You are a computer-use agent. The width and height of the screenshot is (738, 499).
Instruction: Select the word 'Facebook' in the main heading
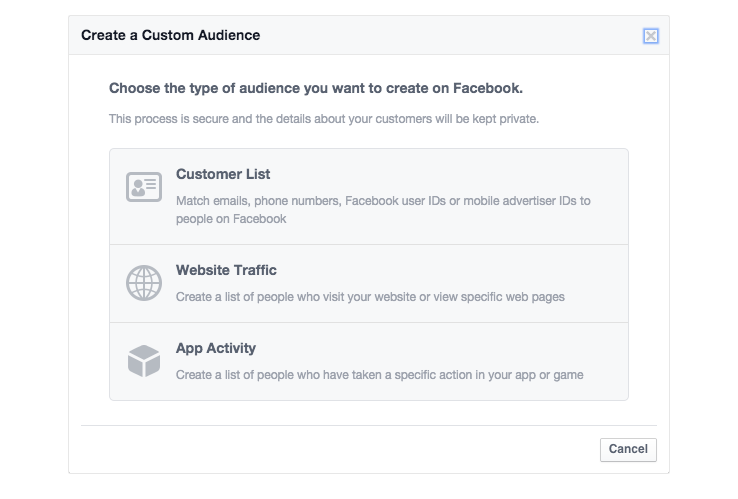(488, 89)
